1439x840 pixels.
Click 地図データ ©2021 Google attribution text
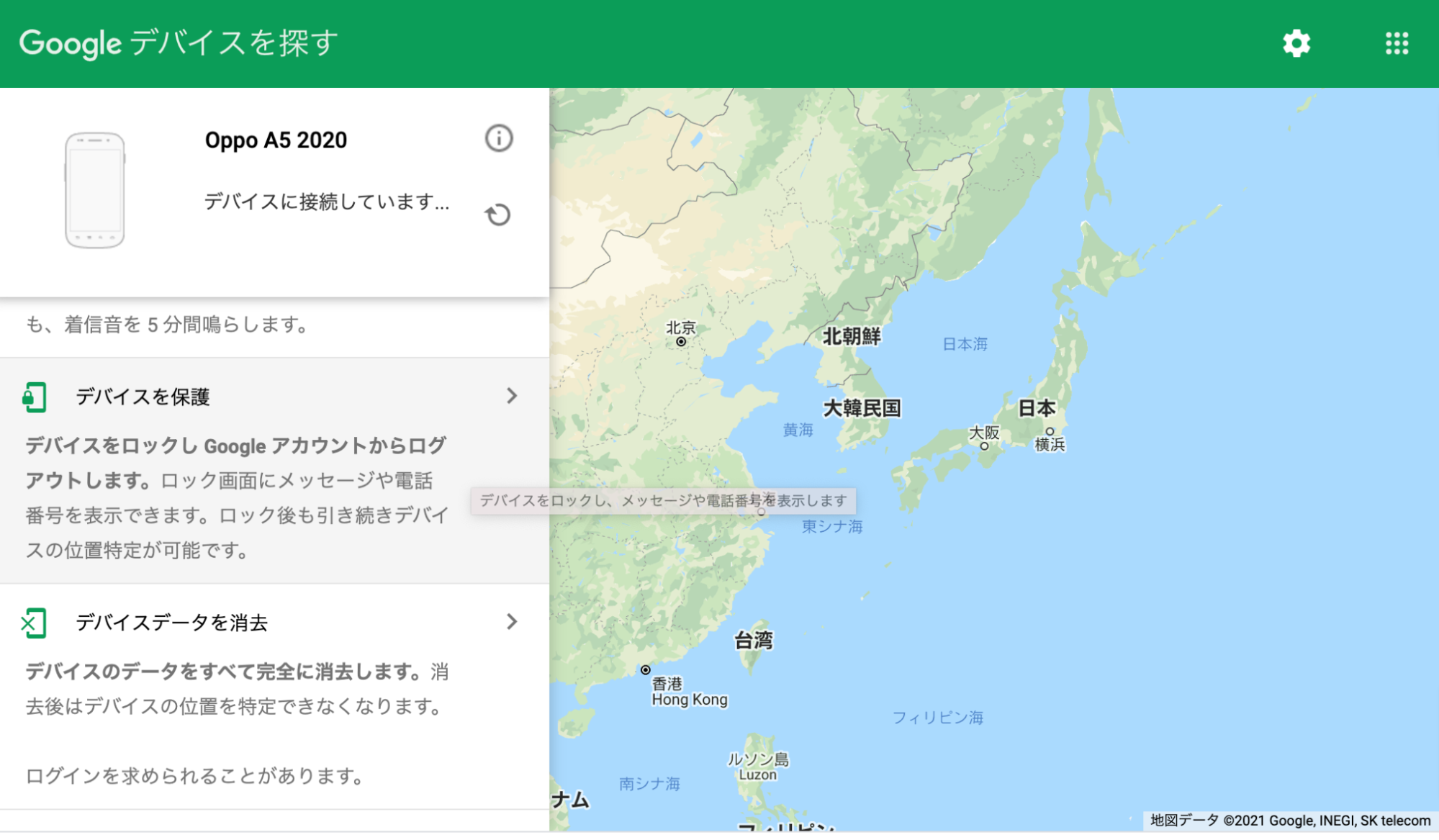point(1290,821)
